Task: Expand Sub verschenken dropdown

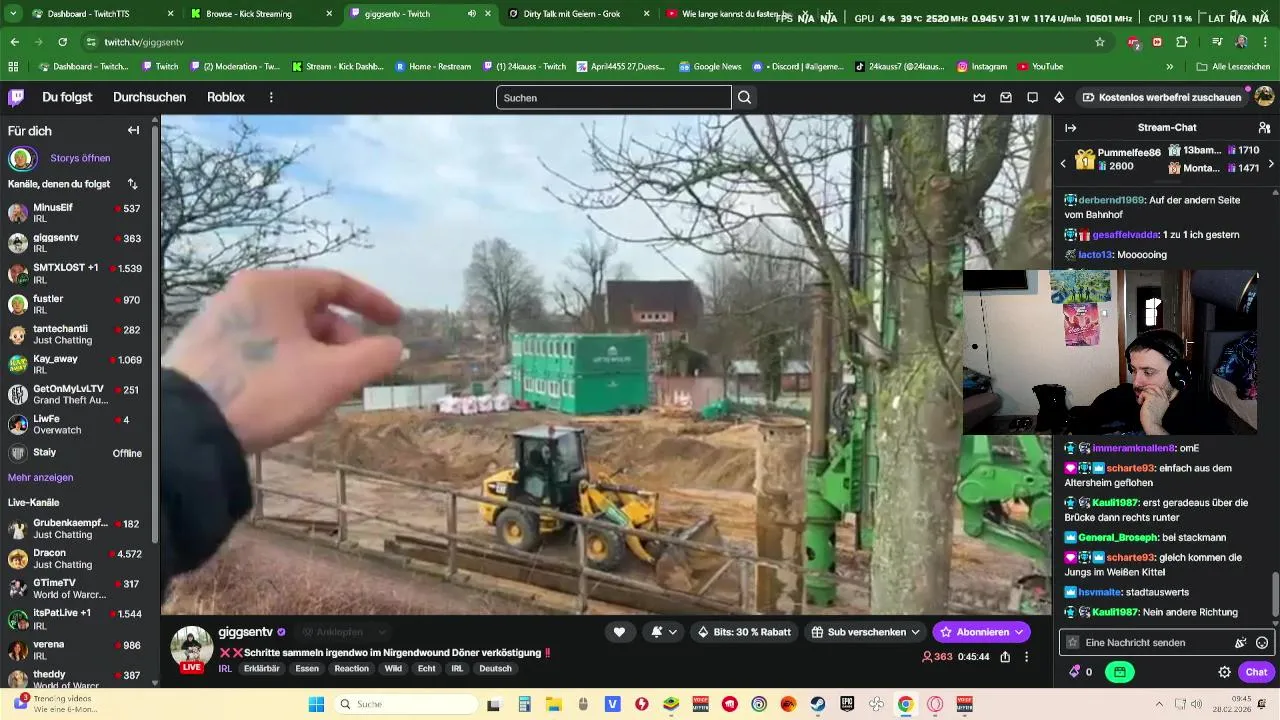Action: pos(865,632)
